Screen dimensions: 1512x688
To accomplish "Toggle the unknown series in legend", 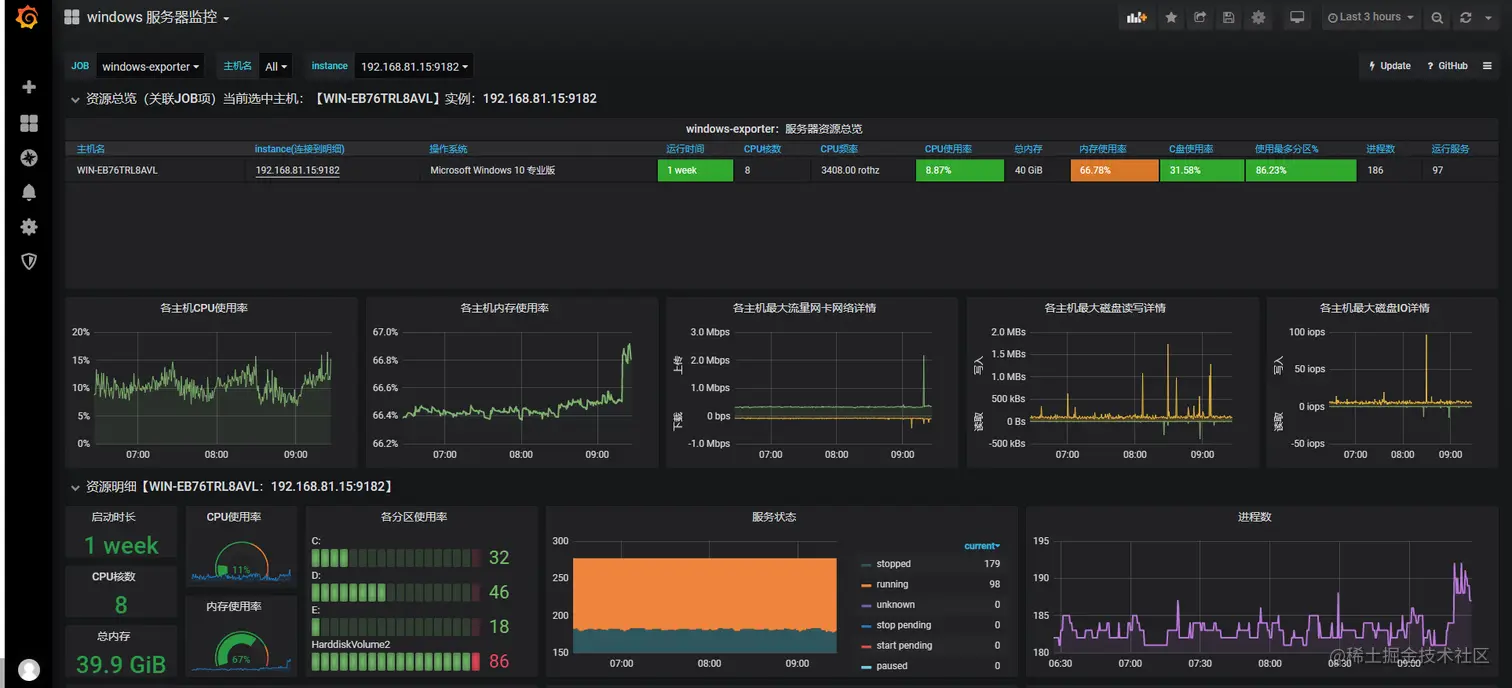I will tap(895, 604).
